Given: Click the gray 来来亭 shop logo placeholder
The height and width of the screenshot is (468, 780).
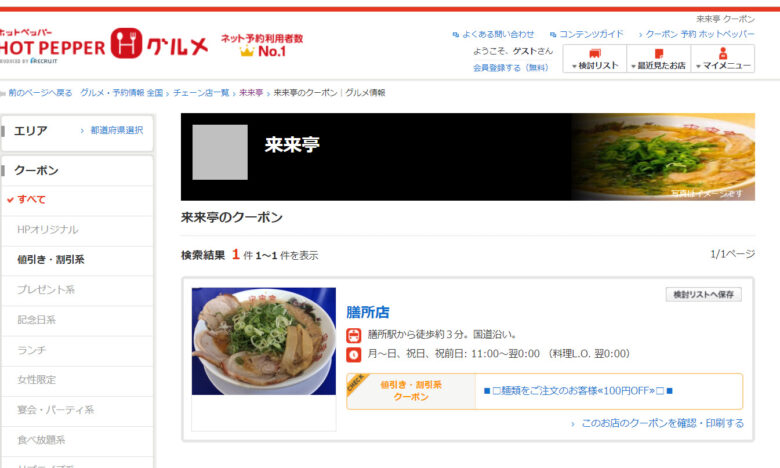Looking at the screenshot, I should pyautogui.click(x=220, y=152).
